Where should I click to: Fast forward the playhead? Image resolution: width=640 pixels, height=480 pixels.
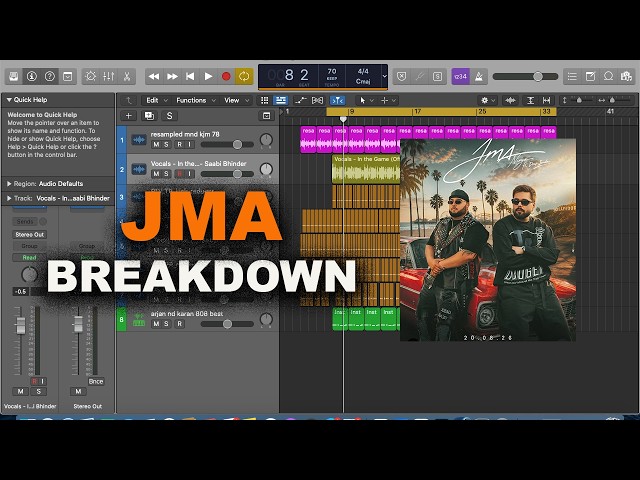click(x=172, y=76)
